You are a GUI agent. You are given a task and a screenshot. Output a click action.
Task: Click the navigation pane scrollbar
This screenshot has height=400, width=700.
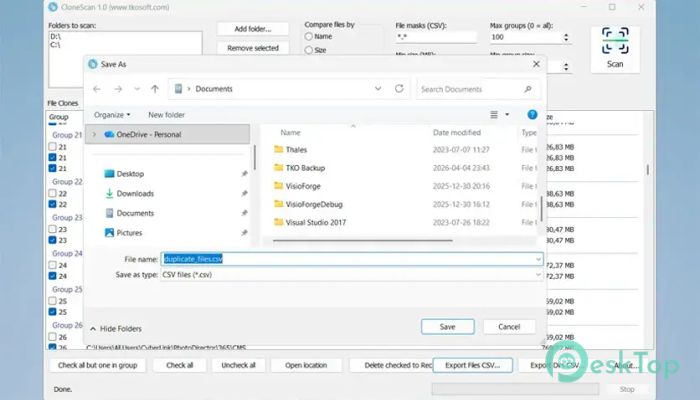(x=254, y=157)
